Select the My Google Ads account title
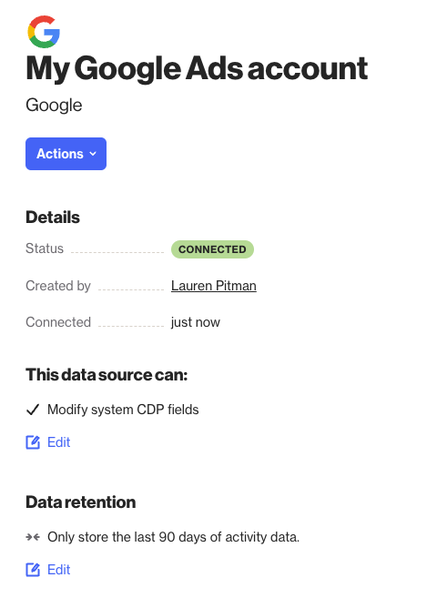Image resolution: width=437 pixels, height=598 pixels. [x=197, y=69]
